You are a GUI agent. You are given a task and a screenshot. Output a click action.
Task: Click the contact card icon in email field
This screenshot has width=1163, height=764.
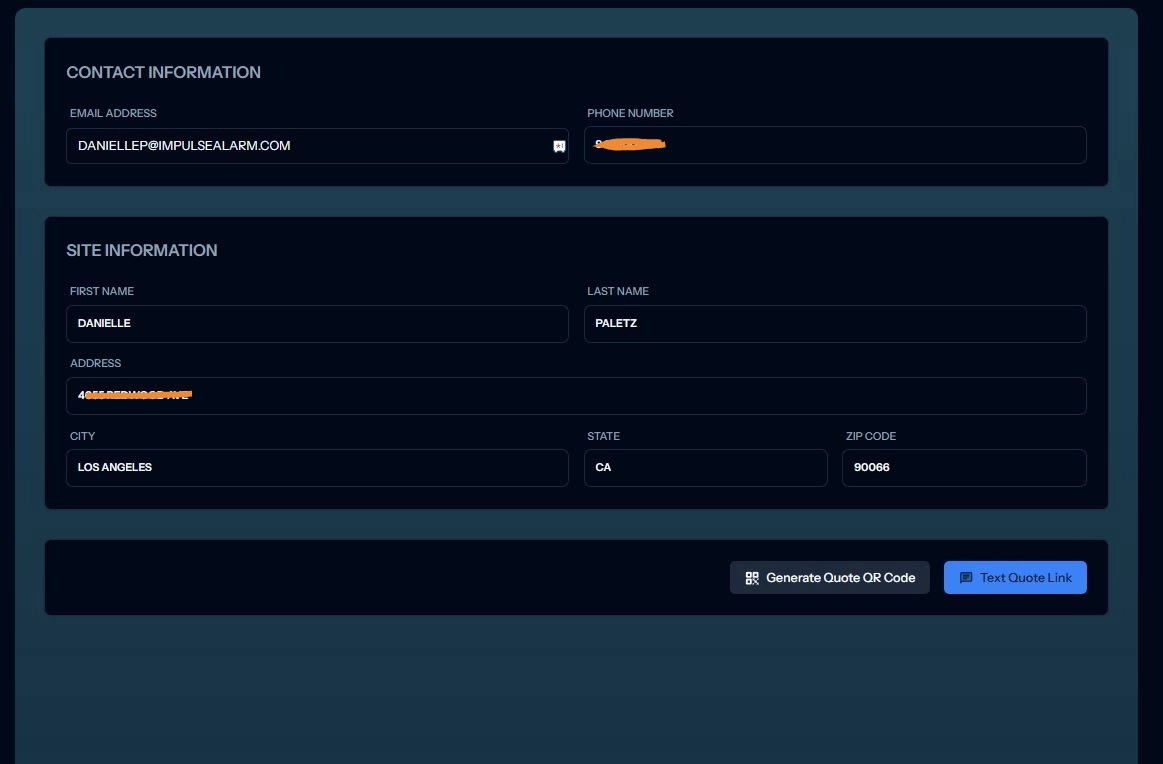(559, 146)
